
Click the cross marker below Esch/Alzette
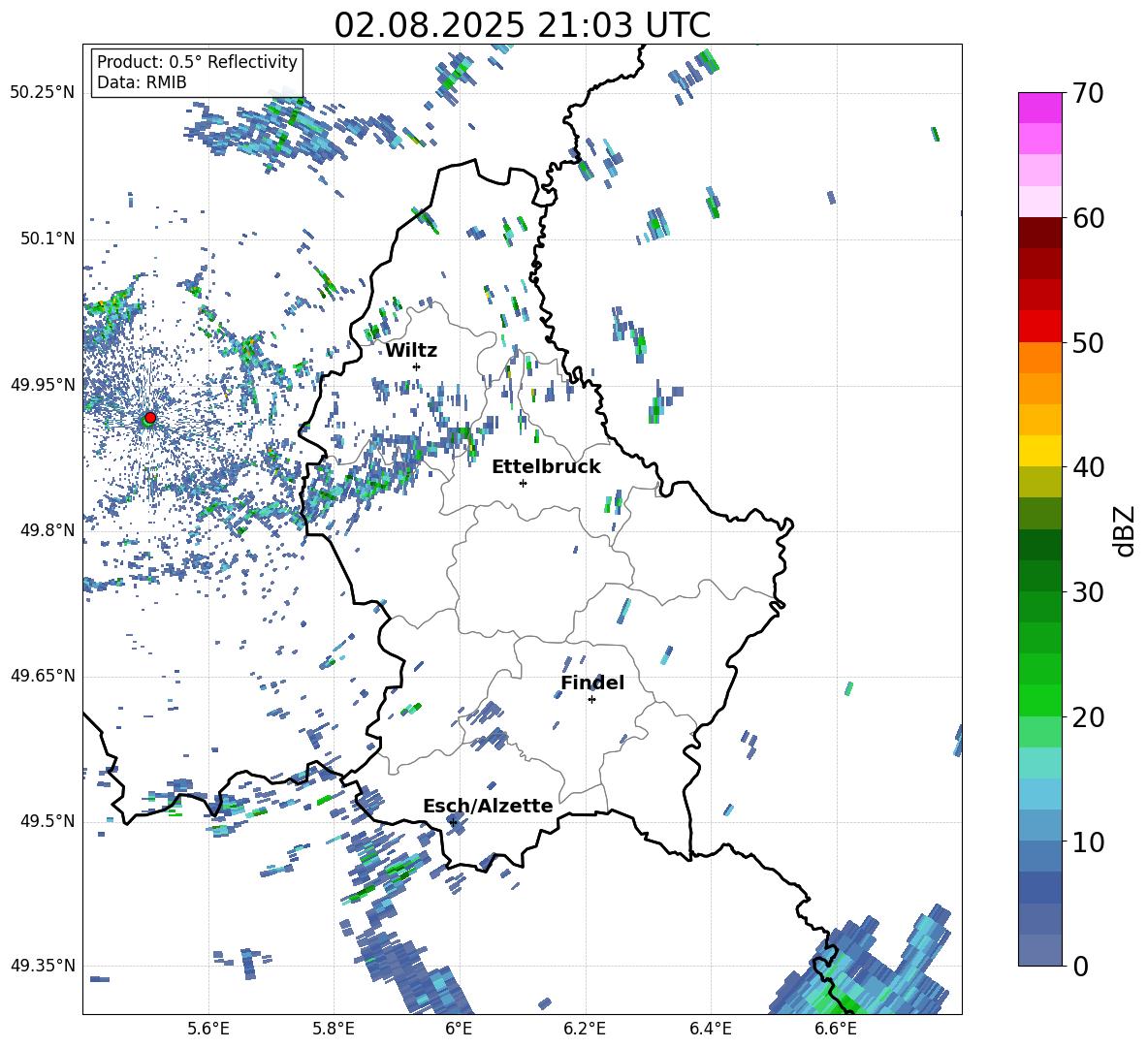tap(453, 822)
